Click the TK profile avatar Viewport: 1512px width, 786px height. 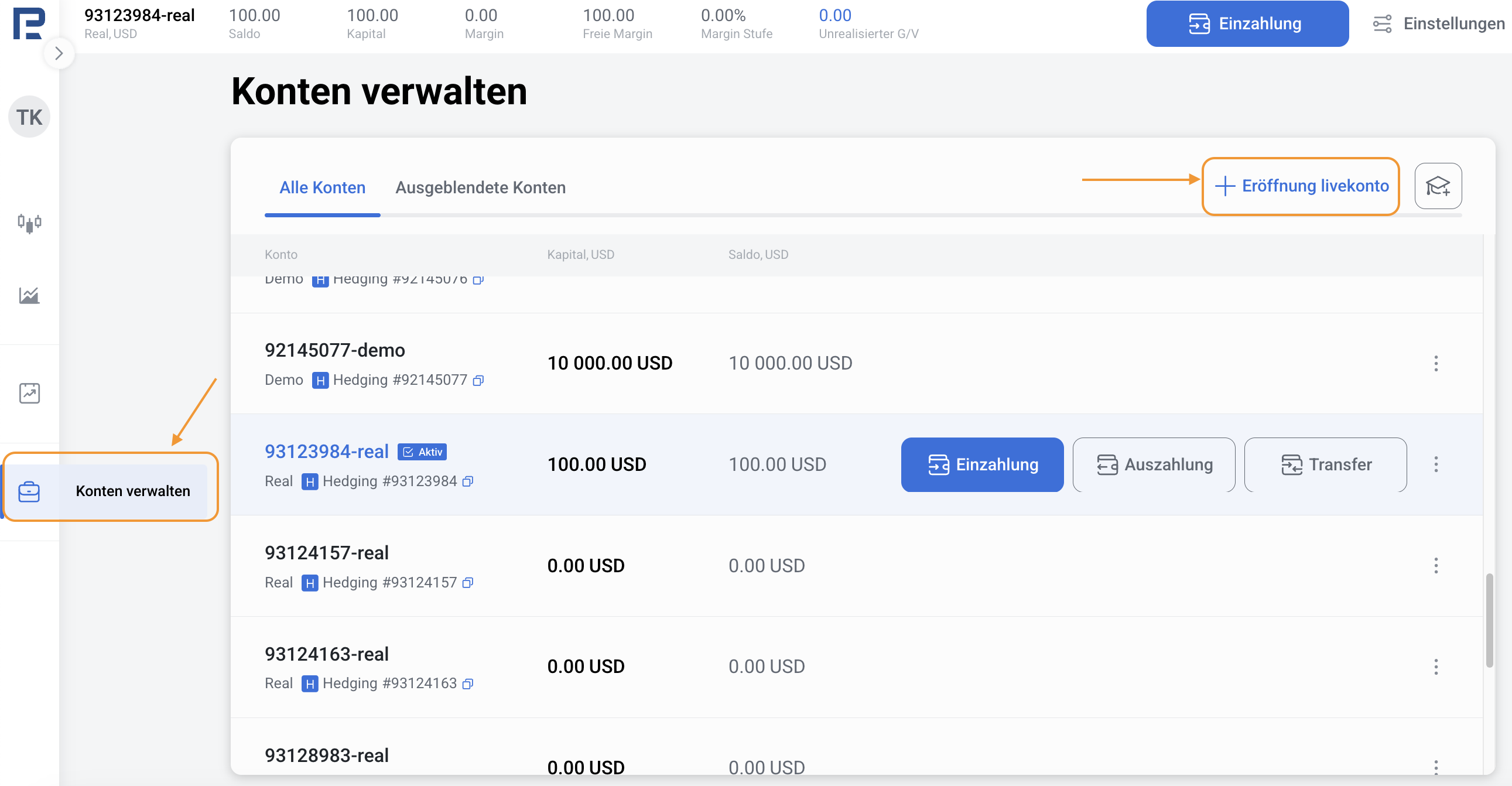pos(29,117)
